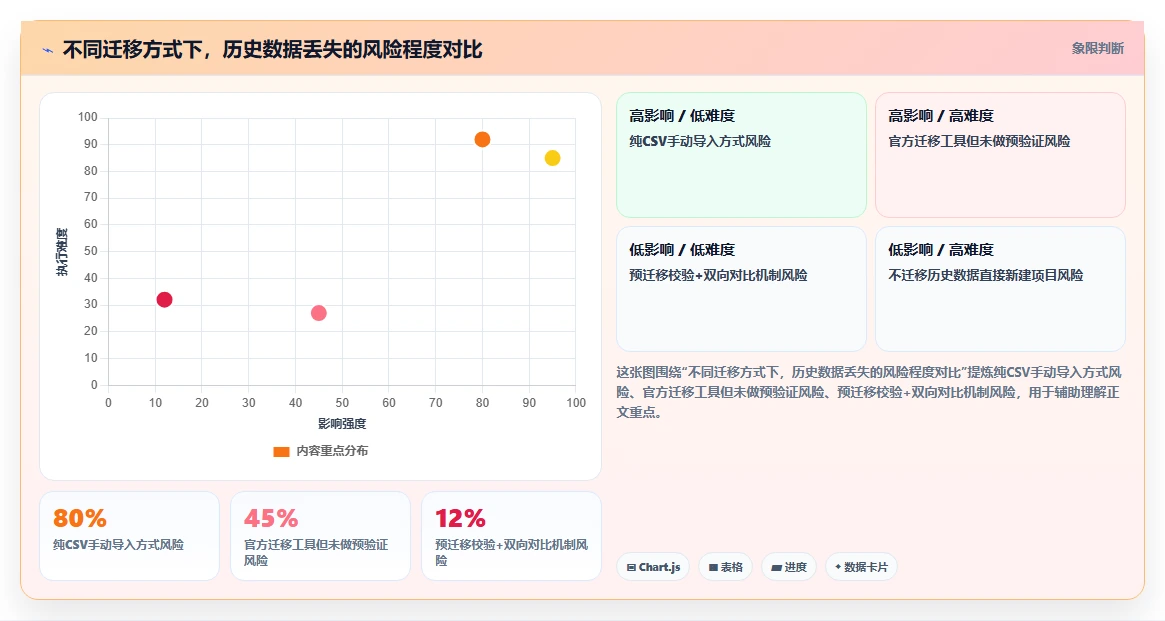Click text 不迁移历史数据直接新建项目风险
1165x621 pixels.
[985, 275]
